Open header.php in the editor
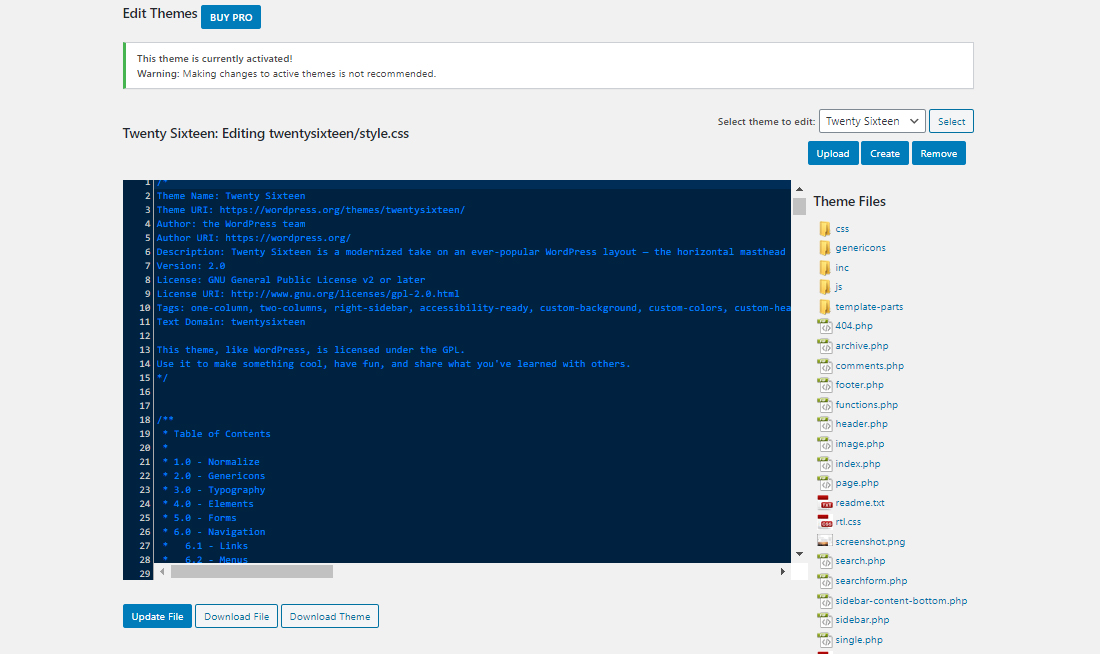This screenshot has width=1100, height=654. (x=861, y=424)
